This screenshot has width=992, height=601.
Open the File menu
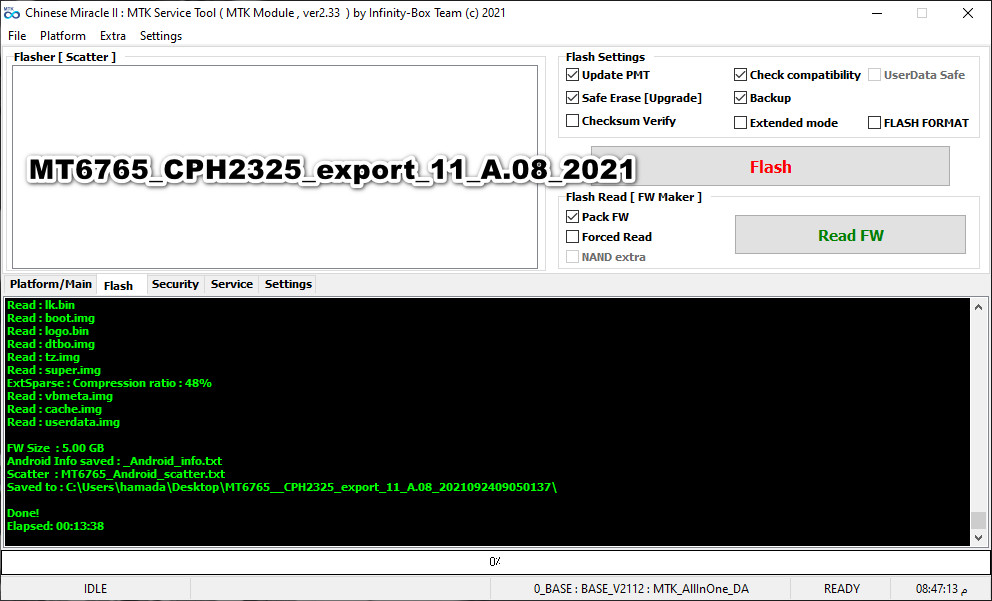(16, 35)
